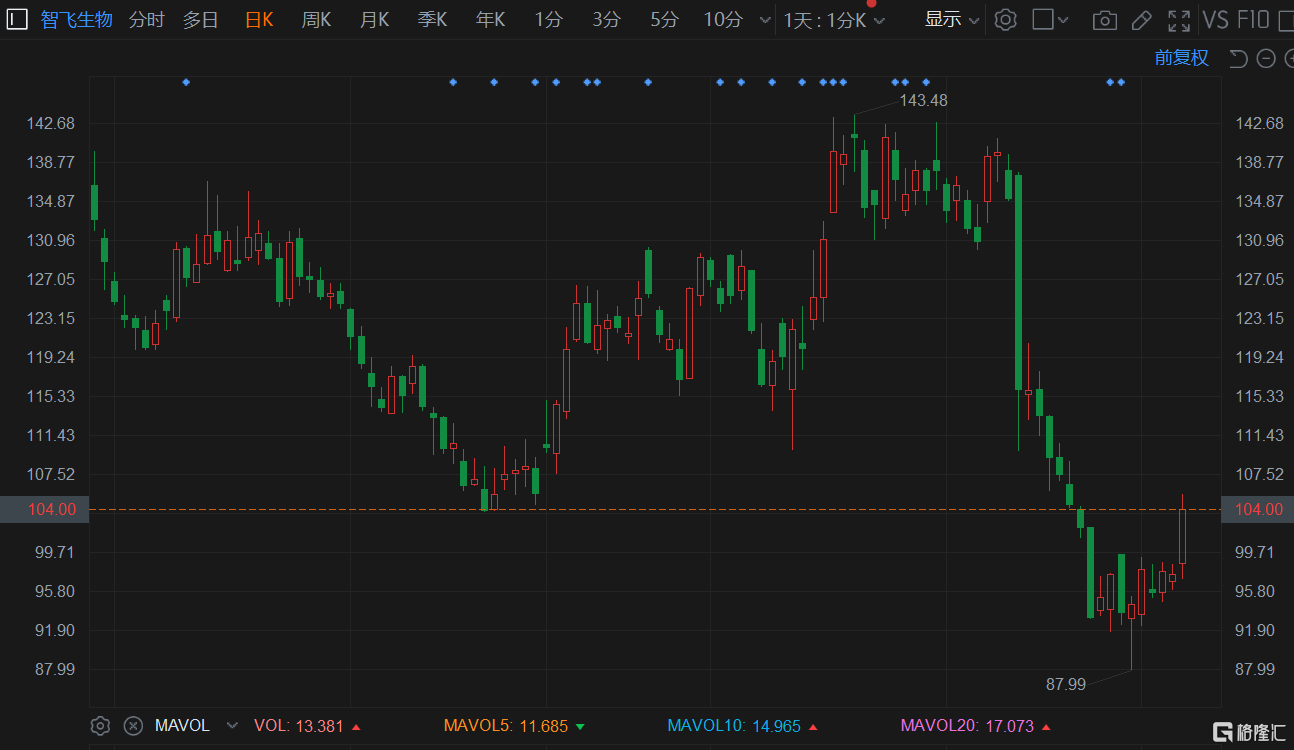Switch to the 分时 intraday tab
The height and width of the screenshot is (750, 1294).
146,20
